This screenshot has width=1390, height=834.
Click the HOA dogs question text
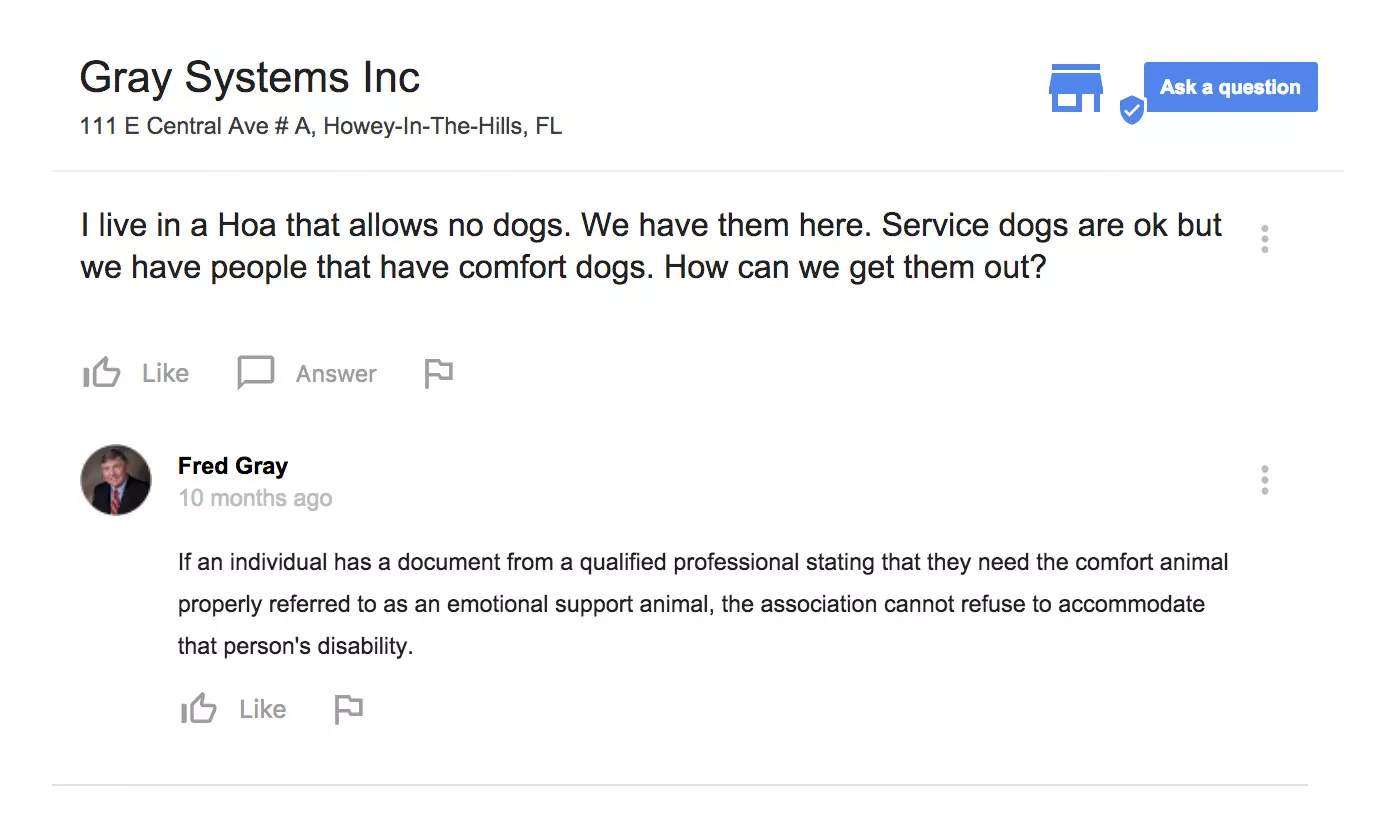650,246
